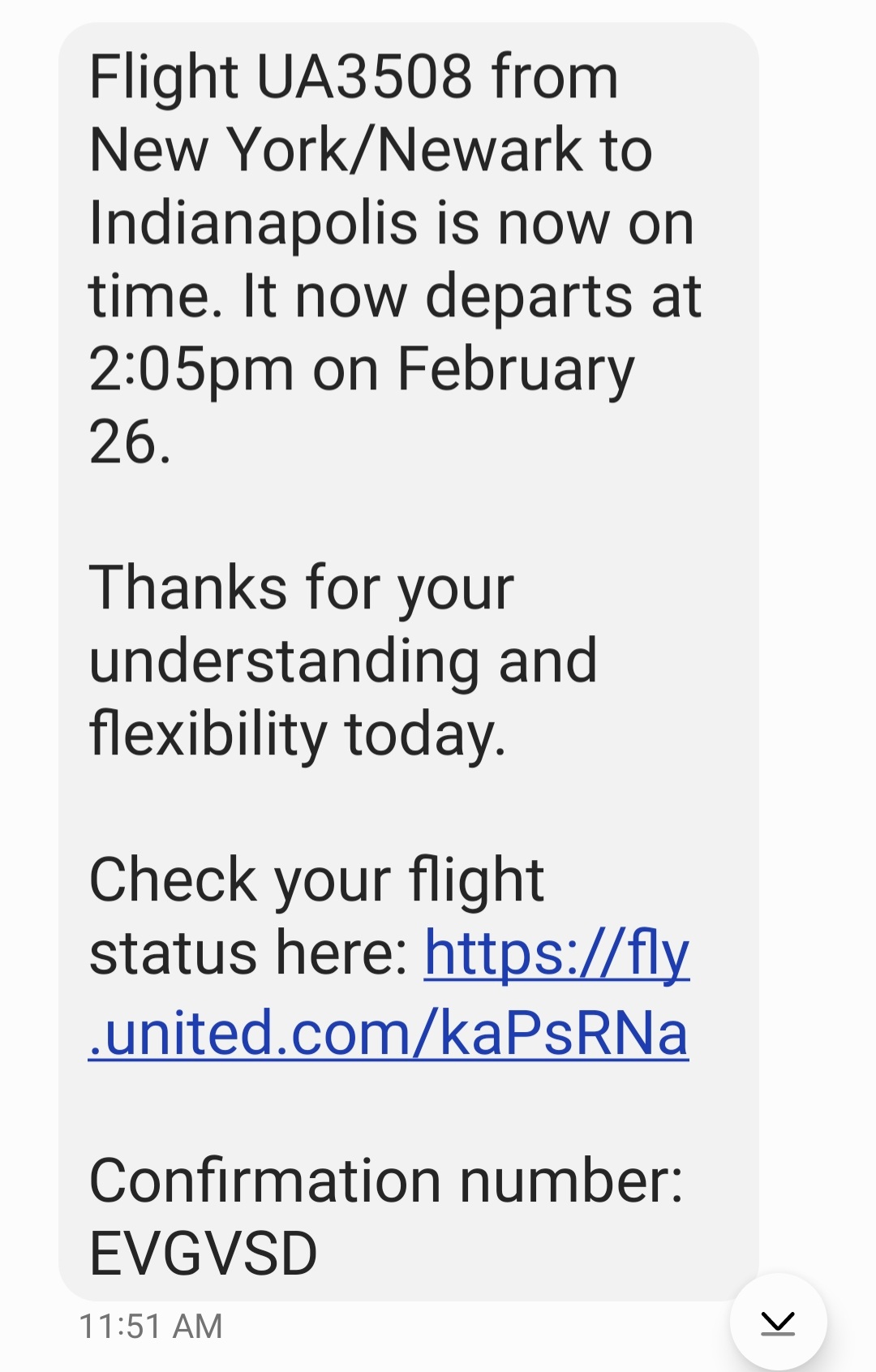
Task: Click the 'Check your flight' text
Action: (316, 880)
